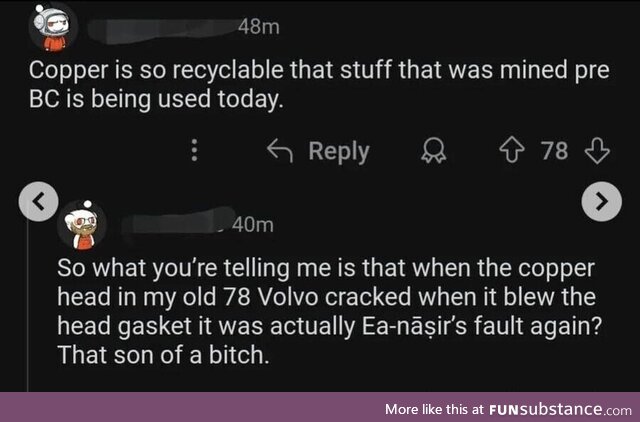Open the three-dot more options menu
Image resolution: width=640 pixels, height=422 pixels.
(195, 151)
